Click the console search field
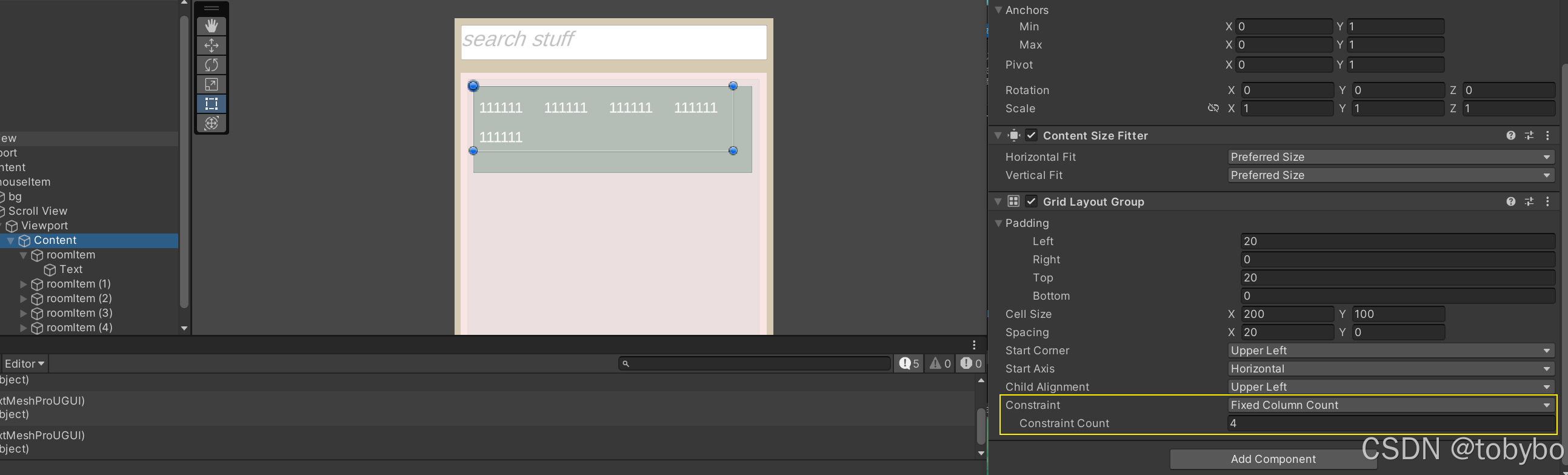This screenshot has width=1568, height=475. tap(755, 363)
